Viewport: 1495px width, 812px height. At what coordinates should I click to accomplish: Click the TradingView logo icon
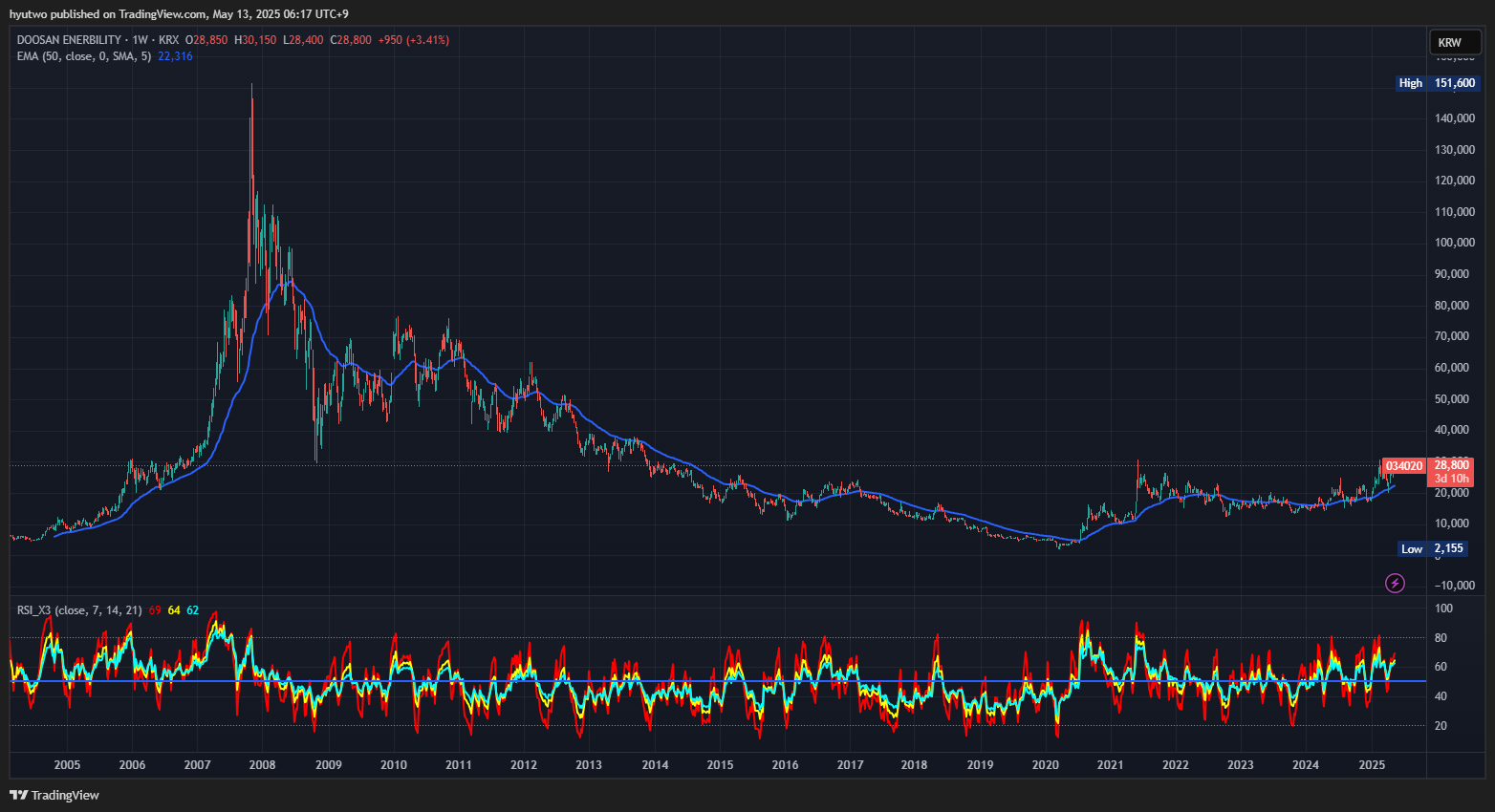pos(18,795)
